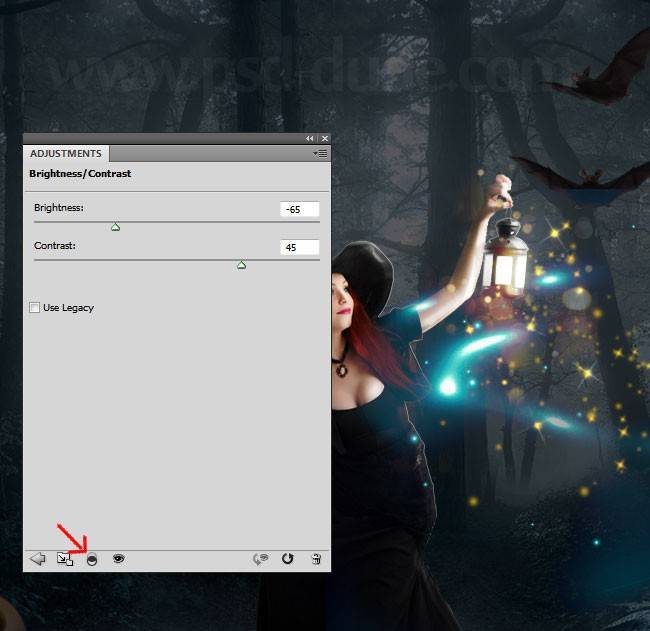The width and height of the screenshot is (650, 631).
Task: Collapse the Adjustments panel with double arrows
Action: point(310,138)
